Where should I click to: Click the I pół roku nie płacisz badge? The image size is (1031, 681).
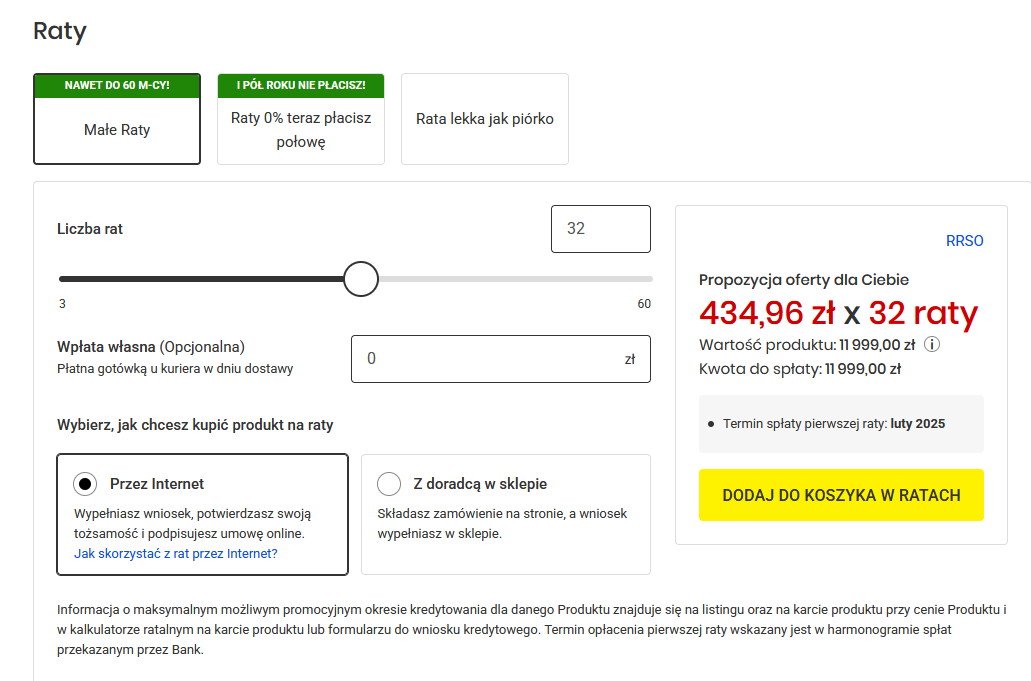301,85
